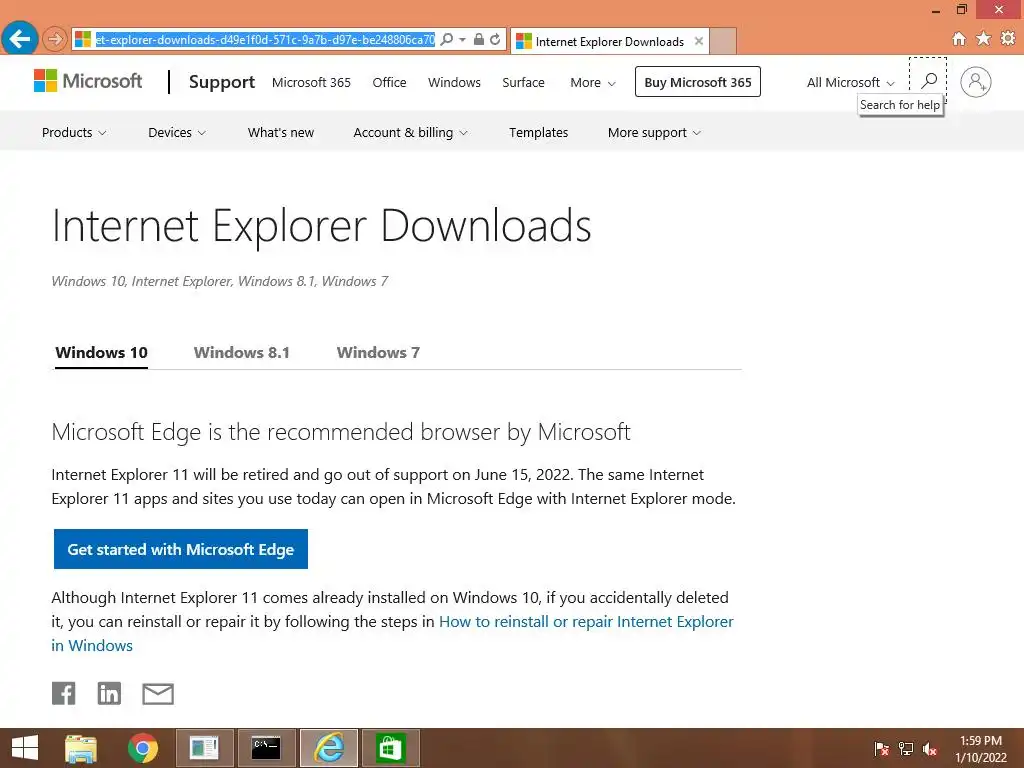The width and height of the screenshot is (1024, 768).
Task: Open Microsoft 365 in top navigation
Action: [311, 82]
